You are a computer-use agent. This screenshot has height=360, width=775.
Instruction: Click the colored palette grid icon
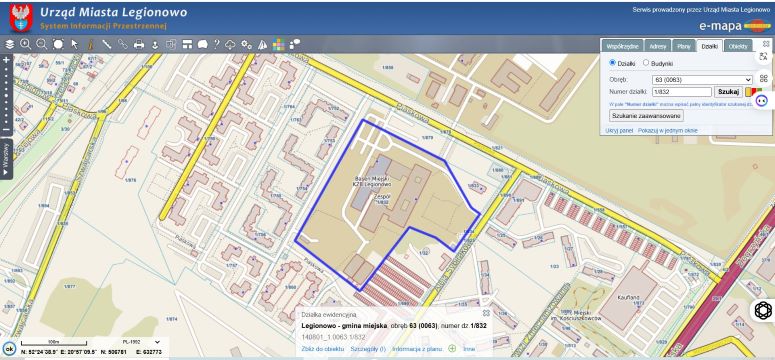pos(279,45)
